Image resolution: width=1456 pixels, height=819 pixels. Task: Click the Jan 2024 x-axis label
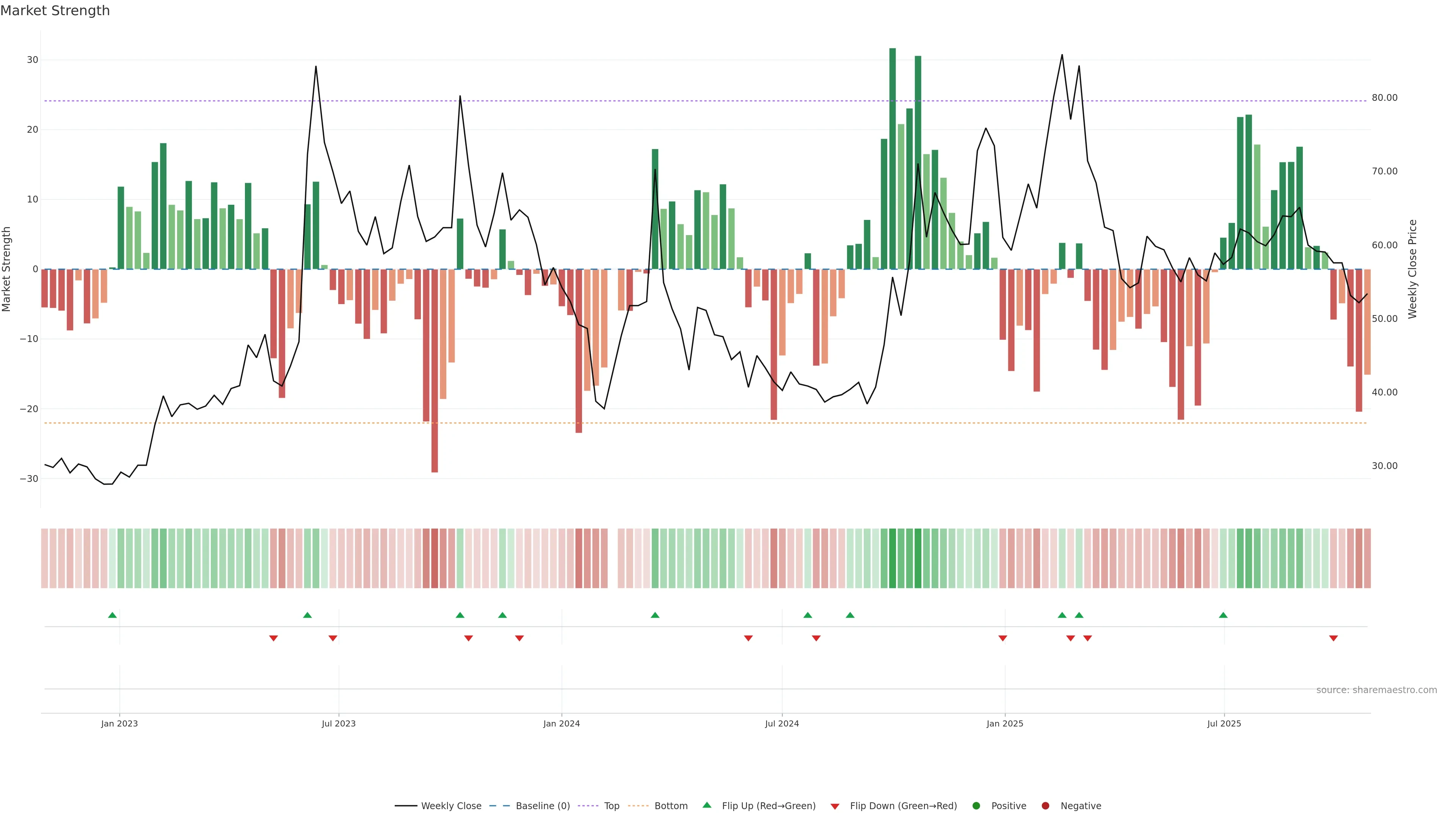[561, 723]
